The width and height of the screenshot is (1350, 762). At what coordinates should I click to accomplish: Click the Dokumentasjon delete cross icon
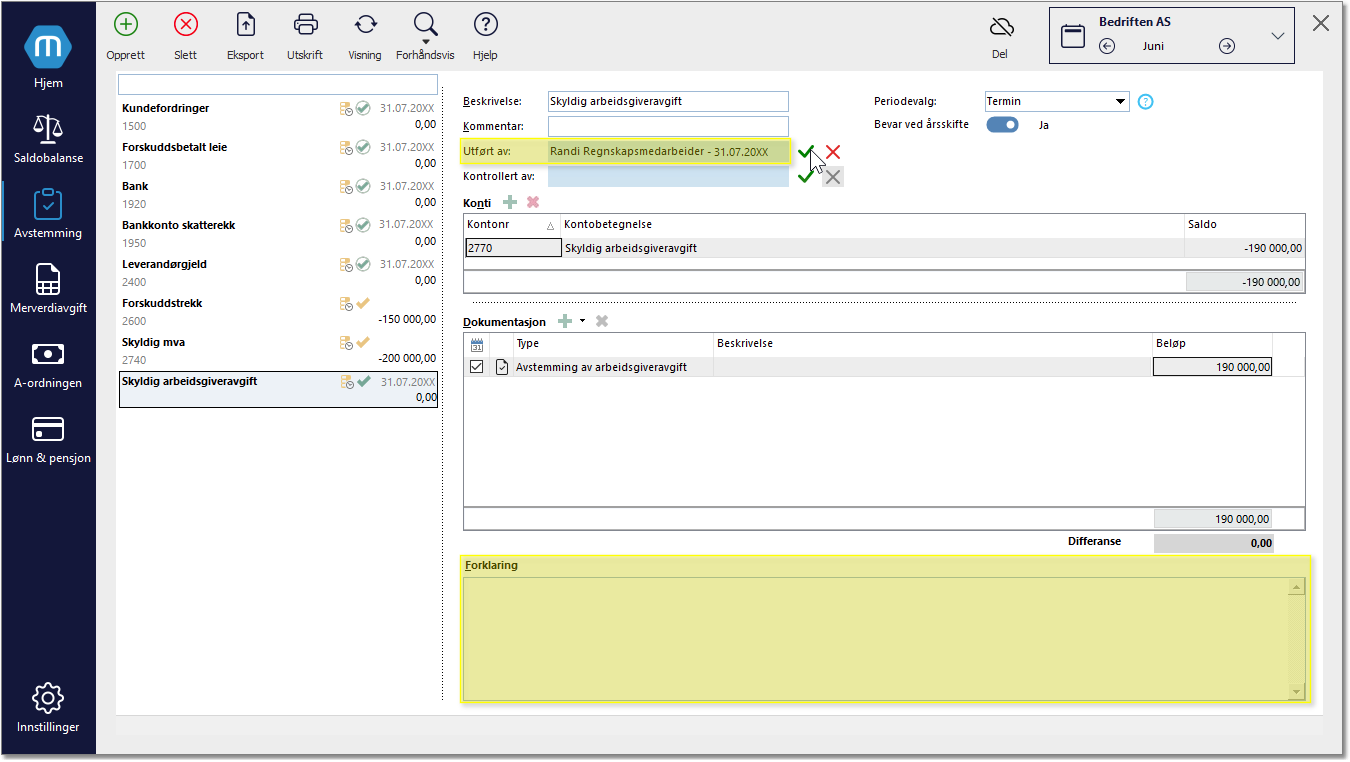[602, 321]
